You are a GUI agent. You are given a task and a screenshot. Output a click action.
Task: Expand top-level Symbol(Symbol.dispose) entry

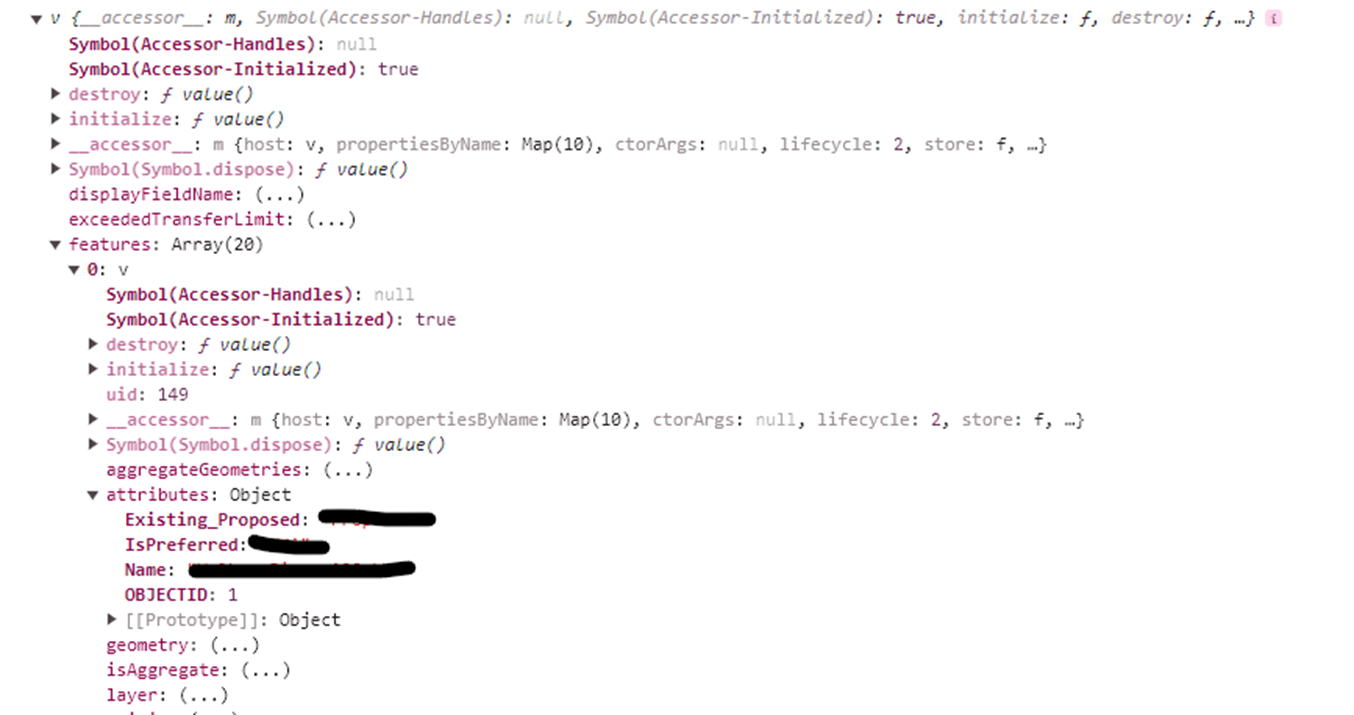click(56, 169)
